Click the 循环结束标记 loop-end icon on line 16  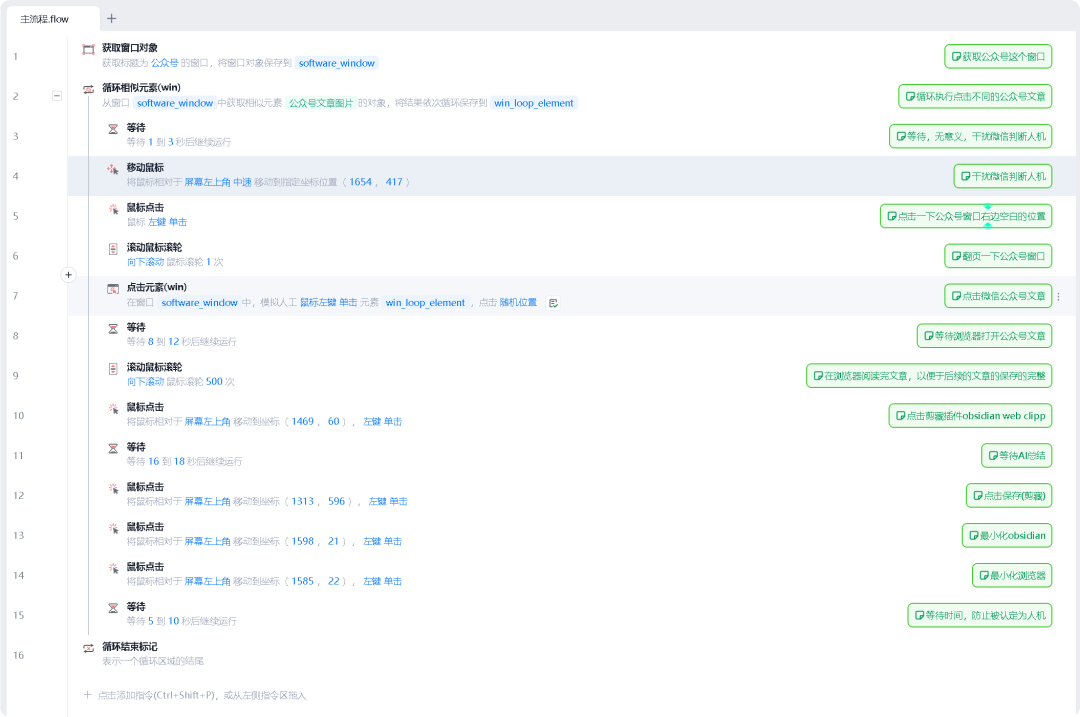(88, 646)
